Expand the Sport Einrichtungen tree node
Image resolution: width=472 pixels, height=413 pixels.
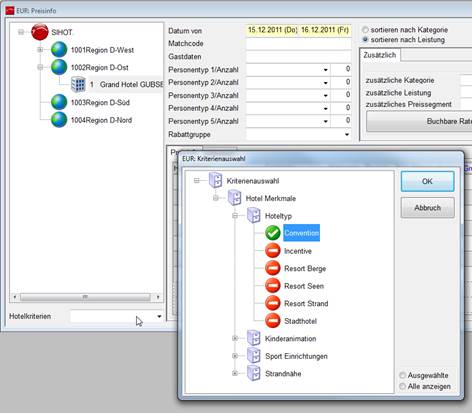[235, 356]
